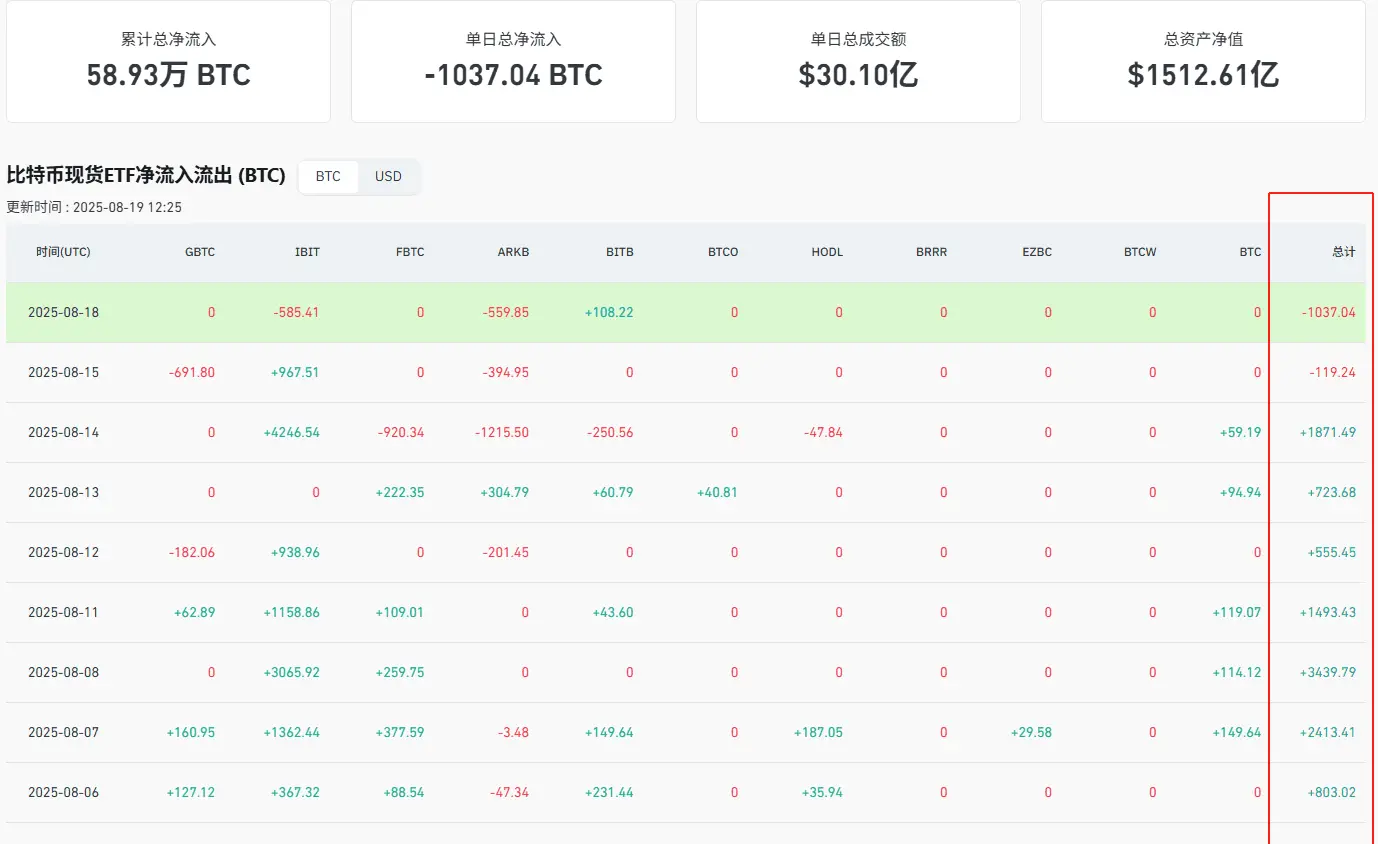Click the -691.80 GBTC value
The image size is (1378, 844).
pyautogui.click(x=192, y=372)
